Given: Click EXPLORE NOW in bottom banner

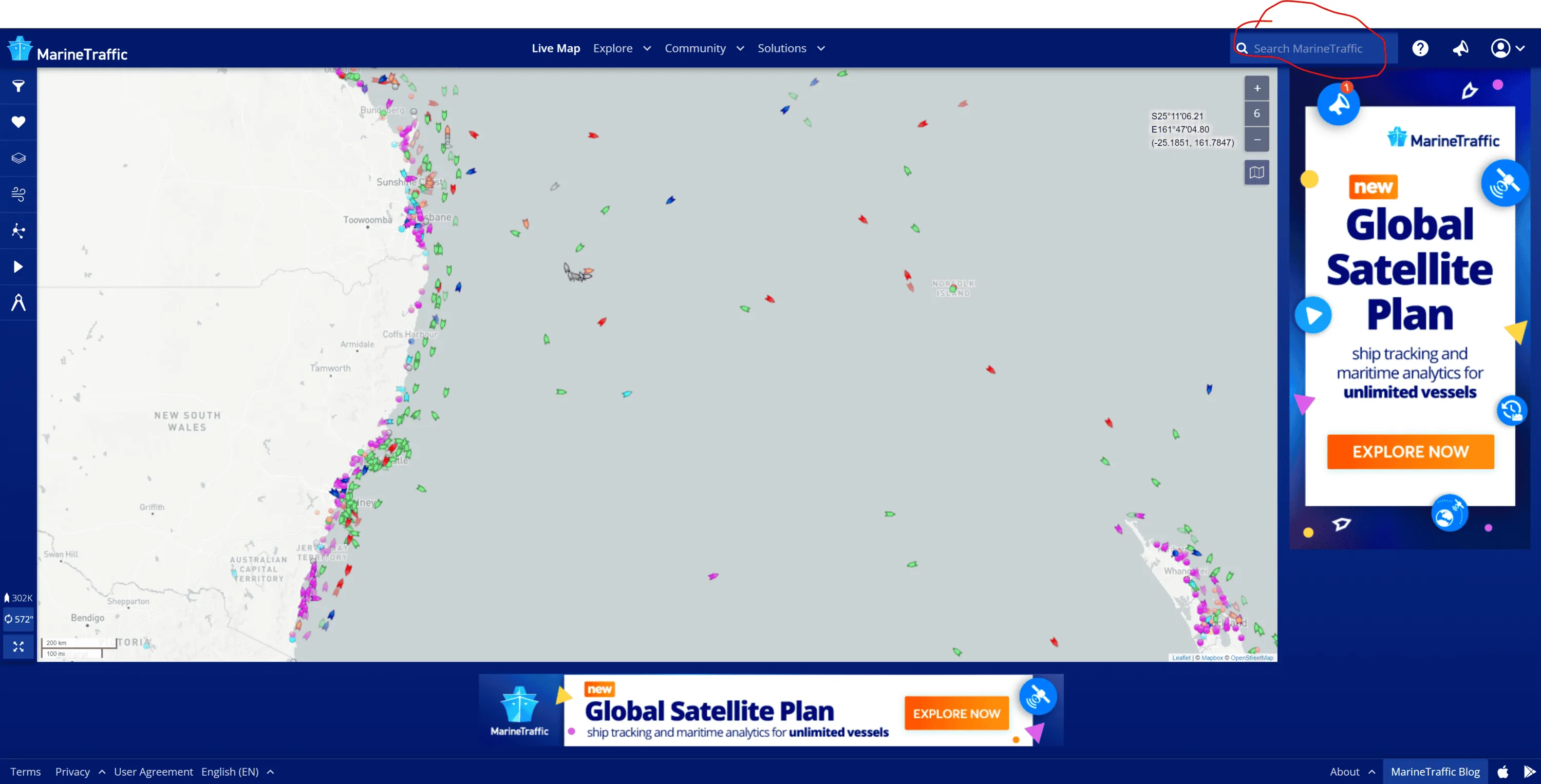Looking at the screenshot, I should coord(956,714).
